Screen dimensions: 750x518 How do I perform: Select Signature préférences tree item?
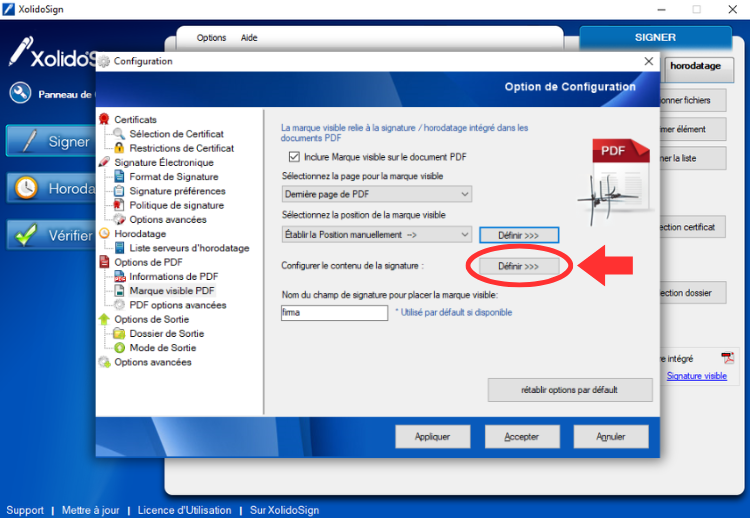pos(177,191)
